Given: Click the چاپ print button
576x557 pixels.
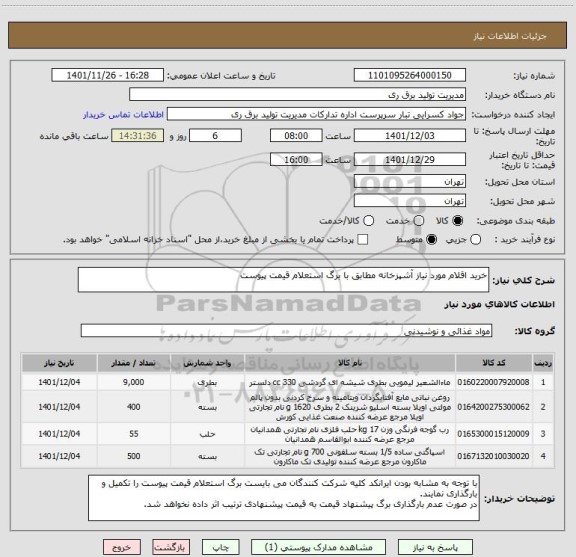Looking at the screenshot, I should [220, 547].
